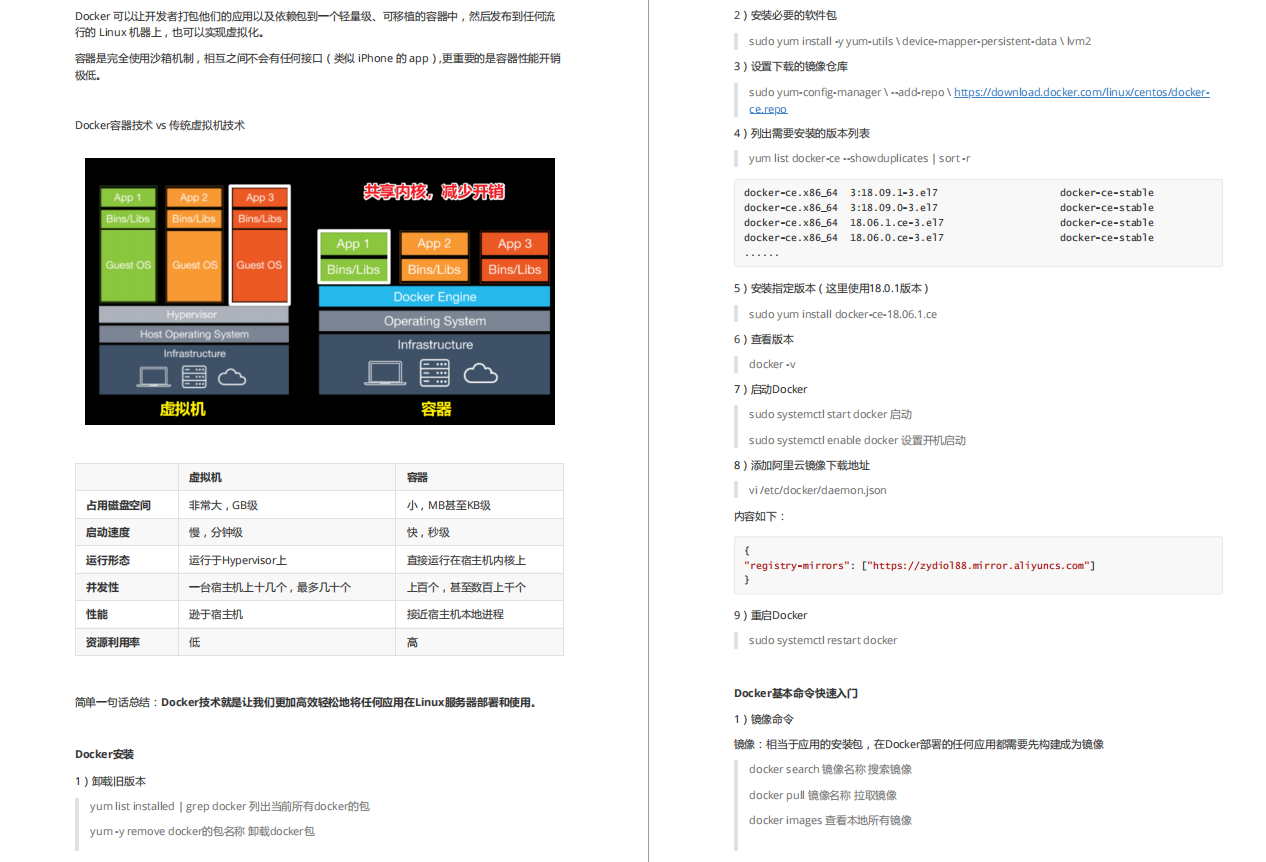Click the App 1 block in the image
Viewport: 1266px width, 862px height.
128,197
